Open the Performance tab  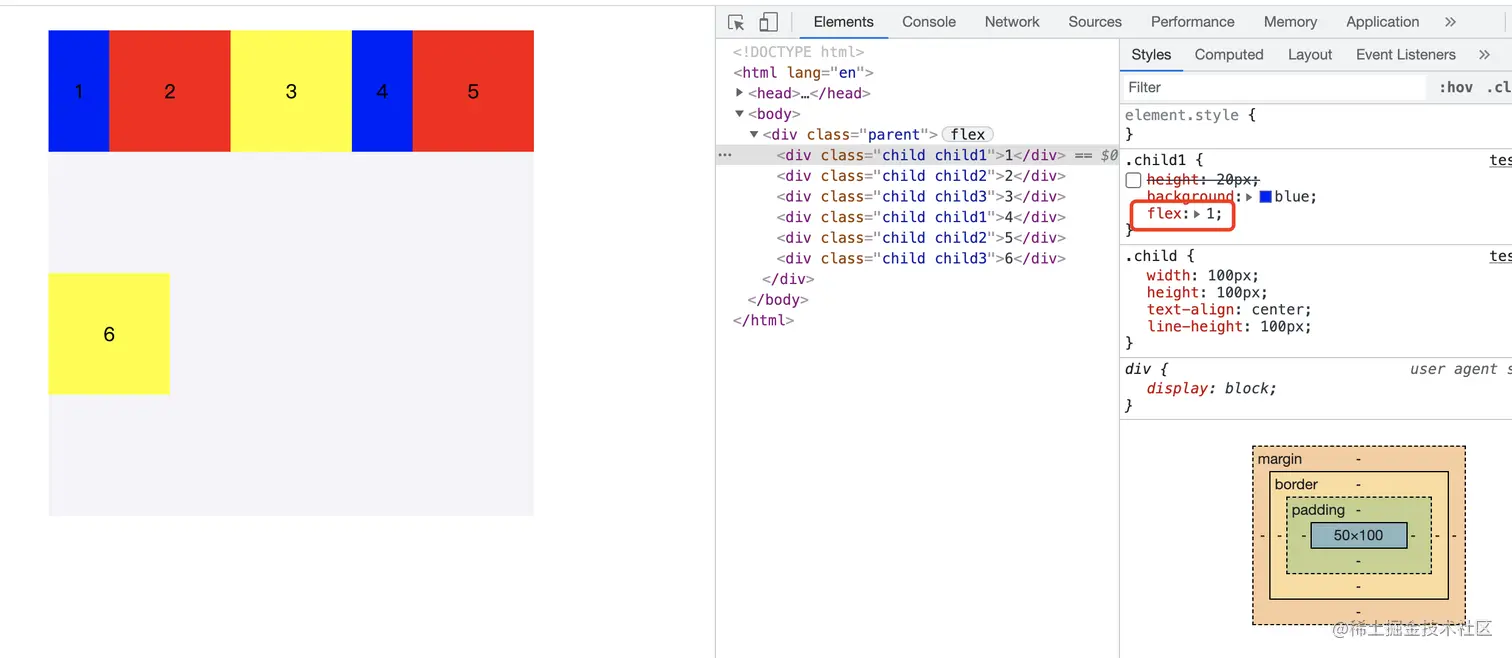click(1192, 22)
